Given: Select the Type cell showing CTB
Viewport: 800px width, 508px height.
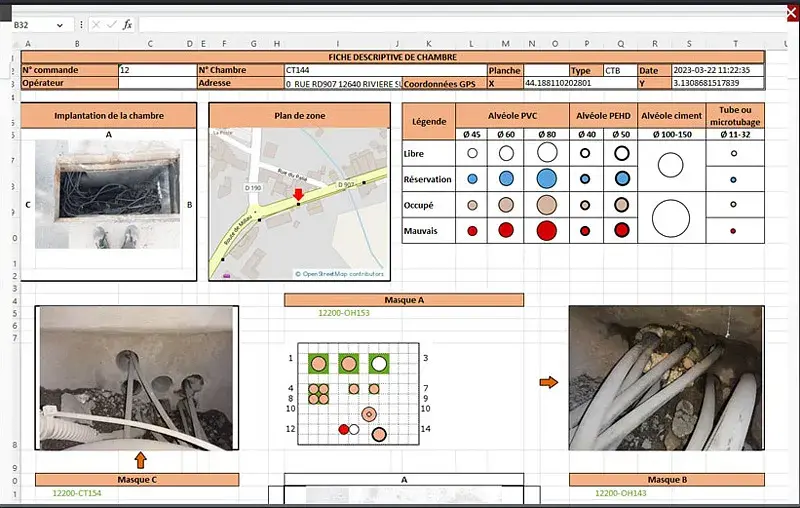Looking at the screenshot, I should tap(620, 70).
